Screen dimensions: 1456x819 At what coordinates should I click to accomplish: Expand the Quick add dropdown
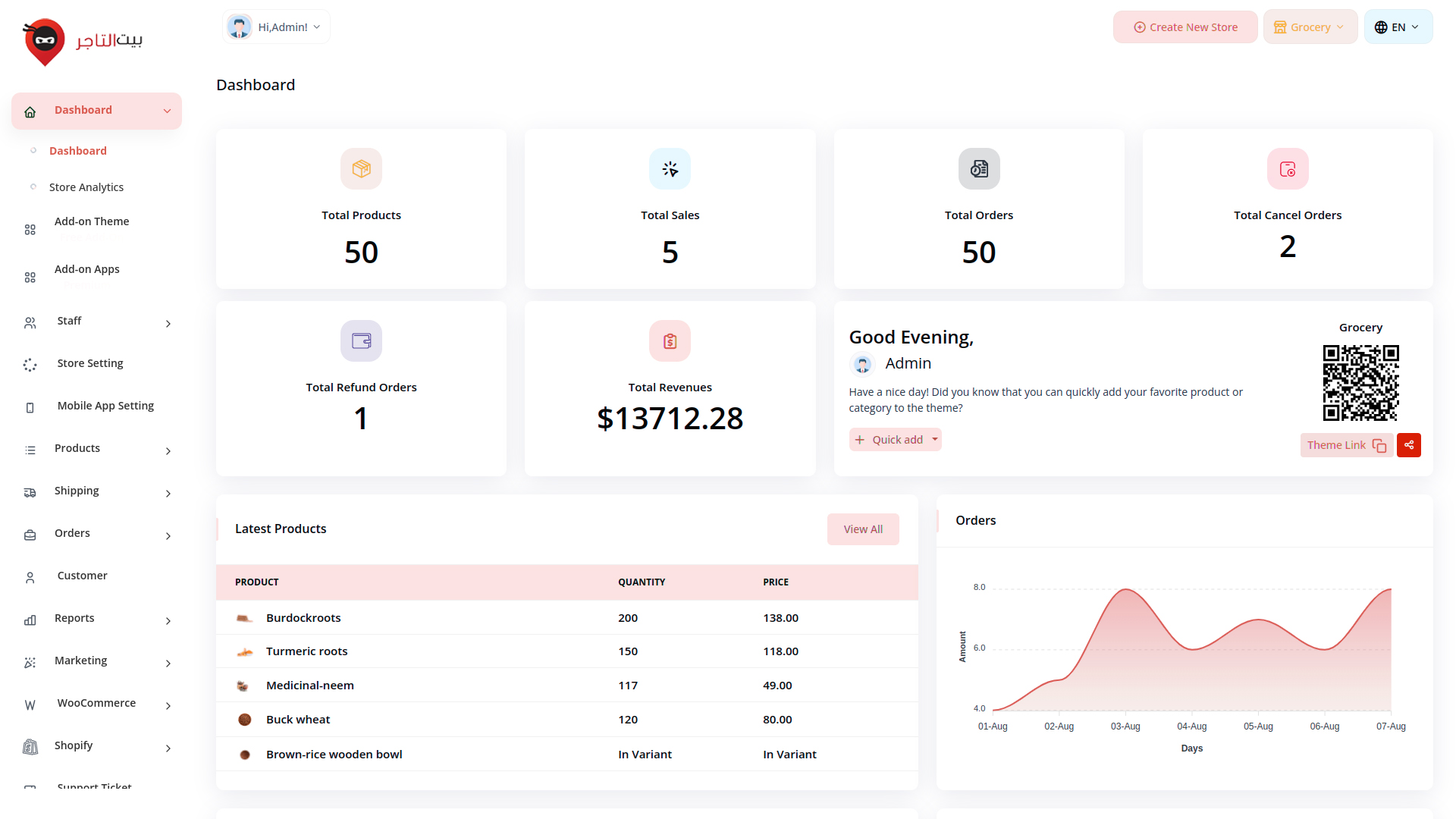[x=934, y=440]
